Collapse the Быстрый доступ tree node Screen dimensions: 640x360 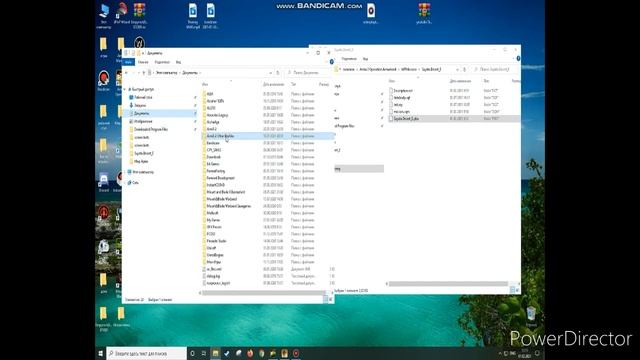click(125, 89)
